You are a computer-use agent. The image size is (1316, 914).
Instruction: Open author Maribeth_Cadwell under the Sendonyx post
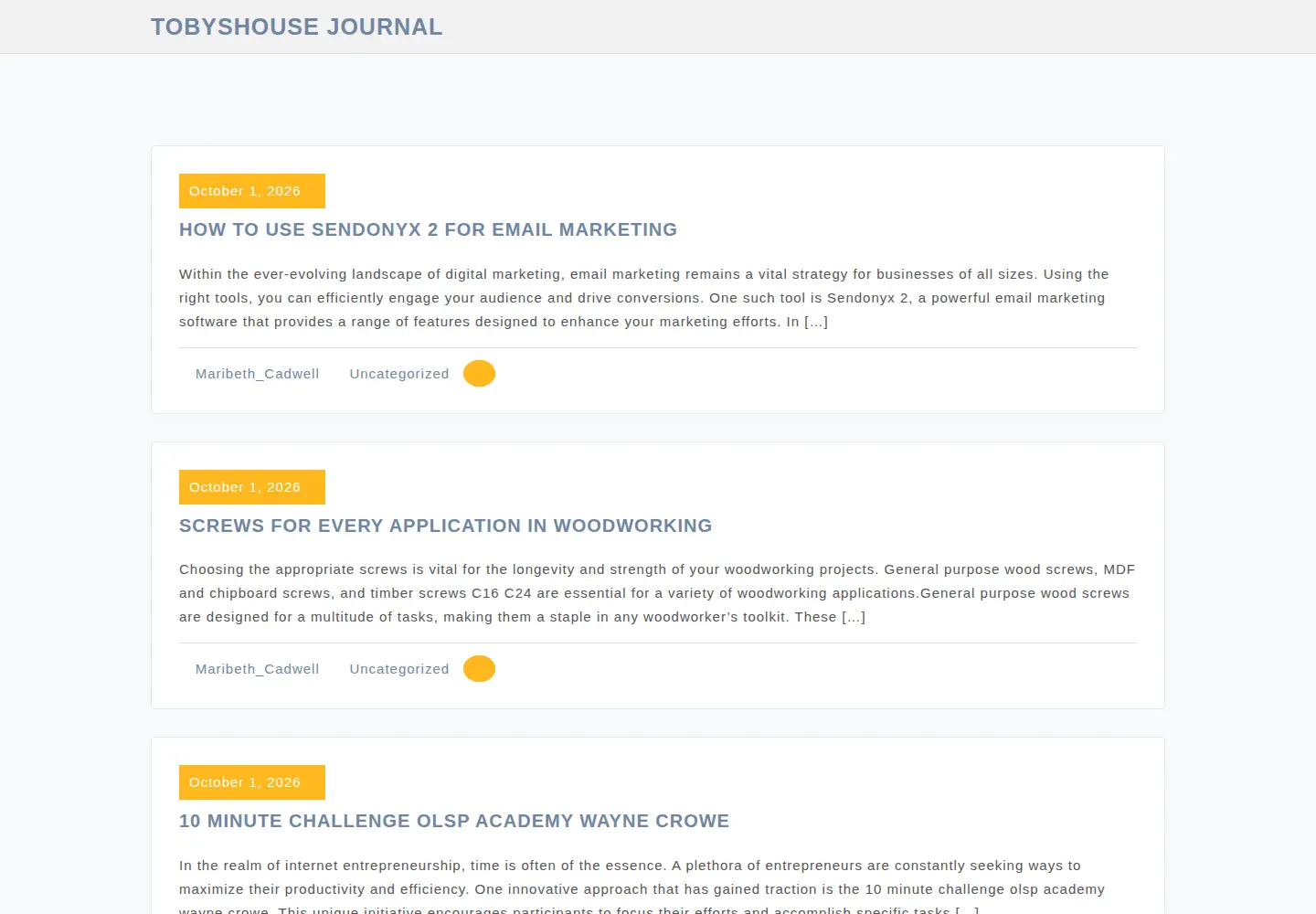[x=257, y=374]
